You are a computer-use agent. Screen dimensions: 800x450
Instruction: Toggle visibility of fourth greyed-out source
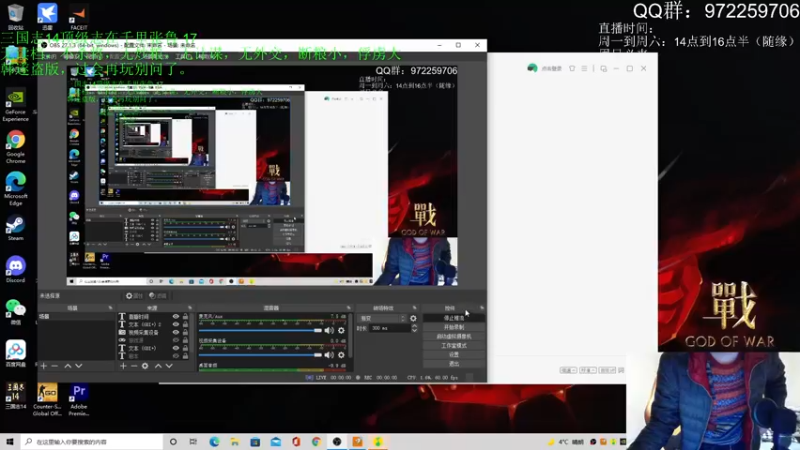pyautogui.click(x=176, y=340)
